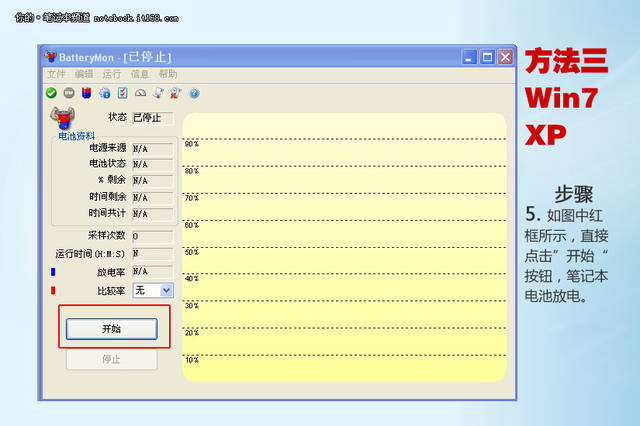The width and height of the screenshot is (640, 426).
Task: Click the BatteryMon title bar app icon
Action: (52, 57)
